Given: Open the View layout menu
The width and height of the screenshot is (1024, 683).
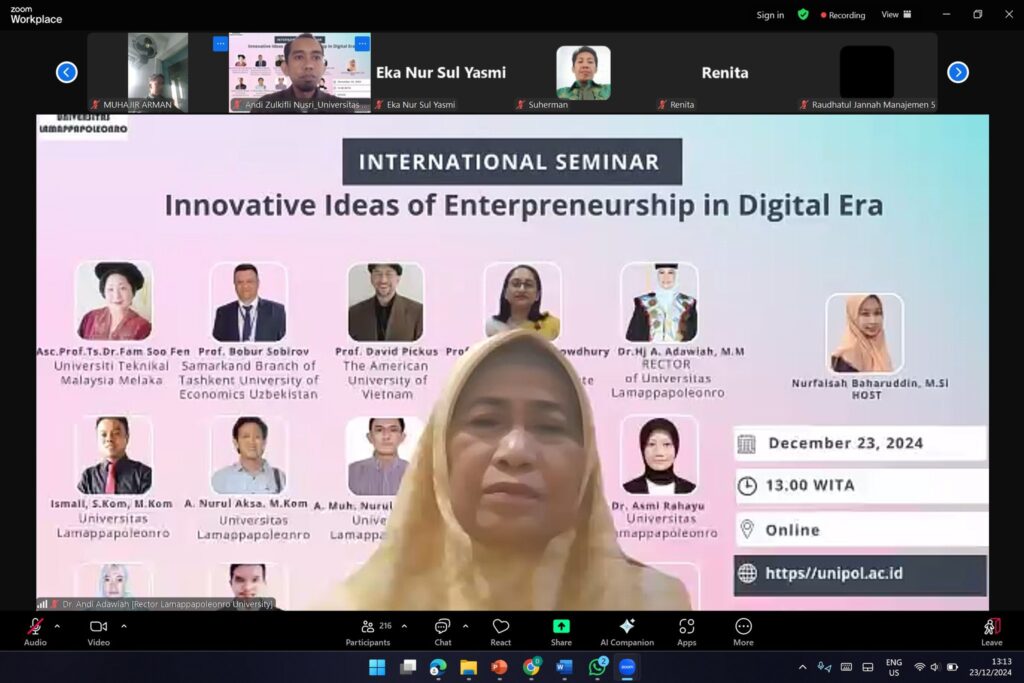Looking at the screenshot, I should 896,15.
